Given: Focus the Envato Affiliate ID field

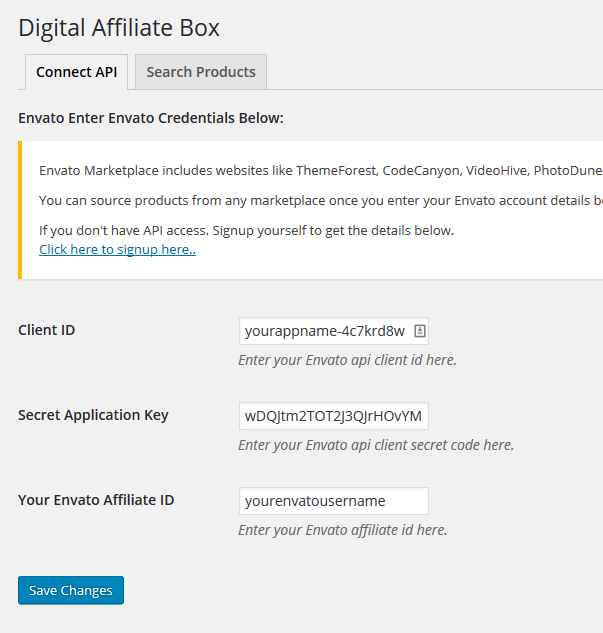Looking at the screenshot, I should [x=333, y=501].
